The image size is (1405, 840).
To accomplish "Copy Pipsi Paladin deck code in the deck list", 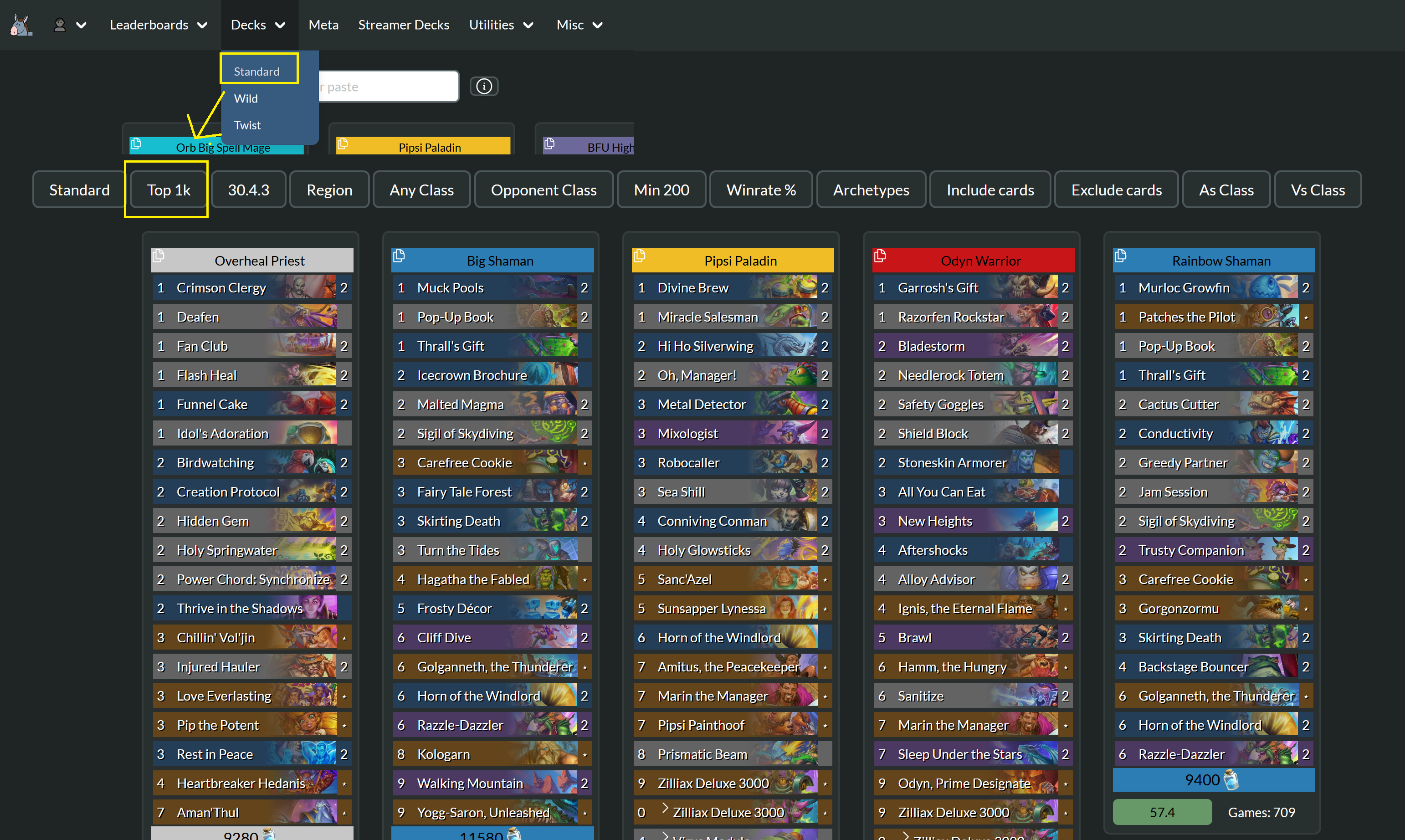I will click(x=640, y=256).
